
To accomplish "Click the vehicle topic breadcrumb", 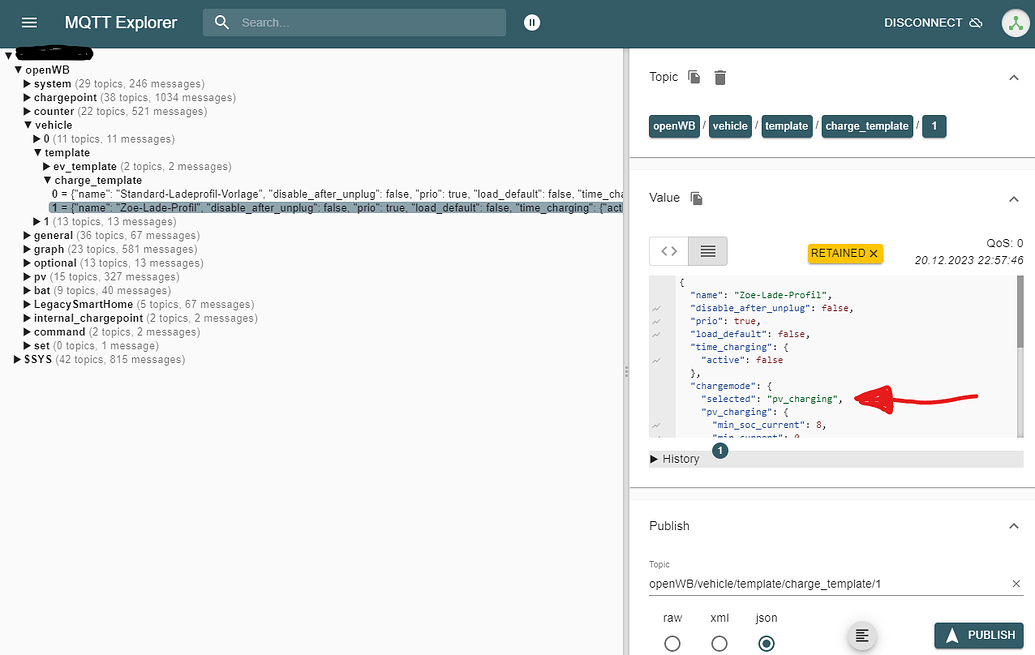I will point(730,126).
